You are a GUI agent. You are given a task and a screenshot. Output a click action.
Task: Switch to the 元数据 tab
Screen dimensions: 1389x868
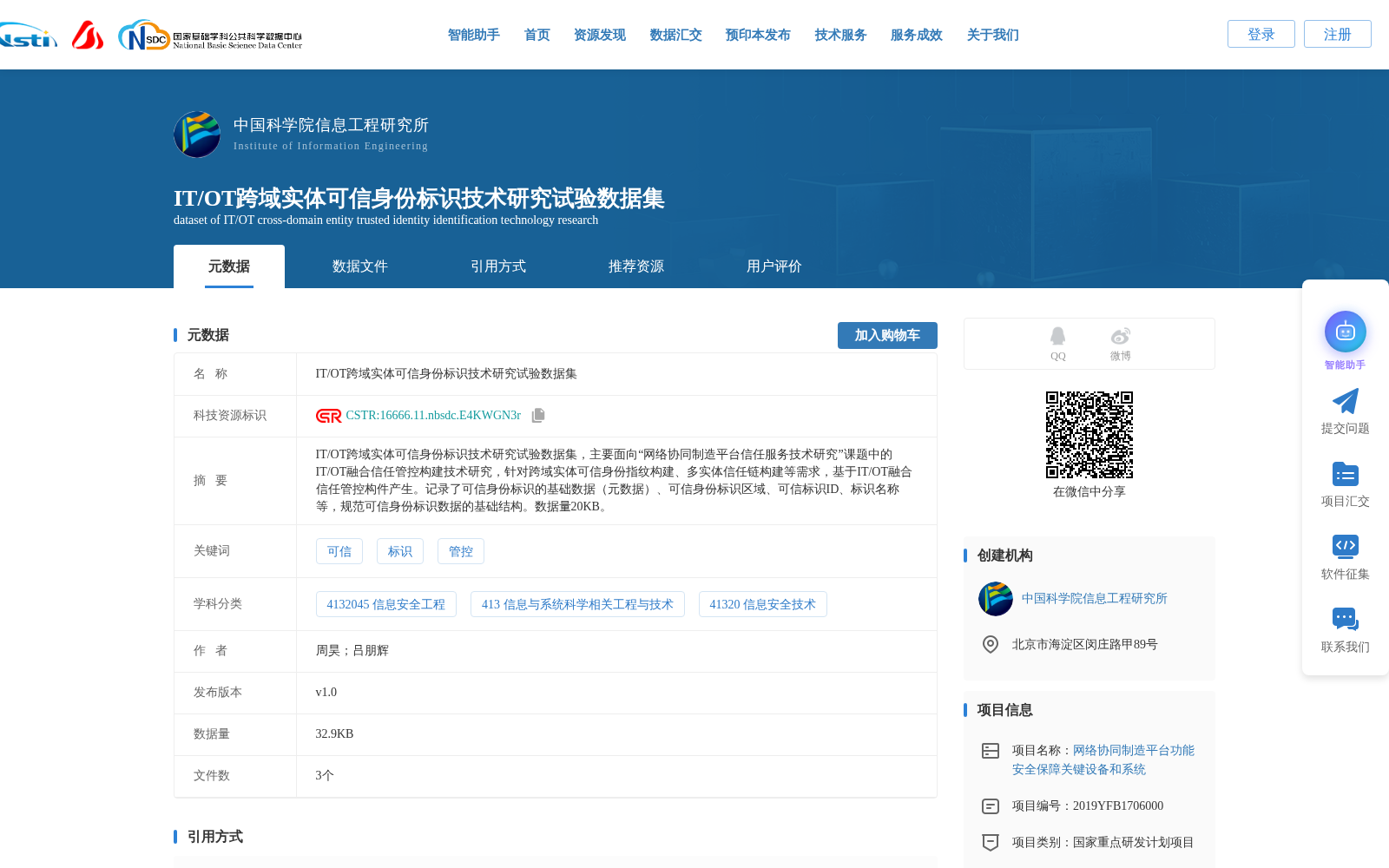click(229, 266)
